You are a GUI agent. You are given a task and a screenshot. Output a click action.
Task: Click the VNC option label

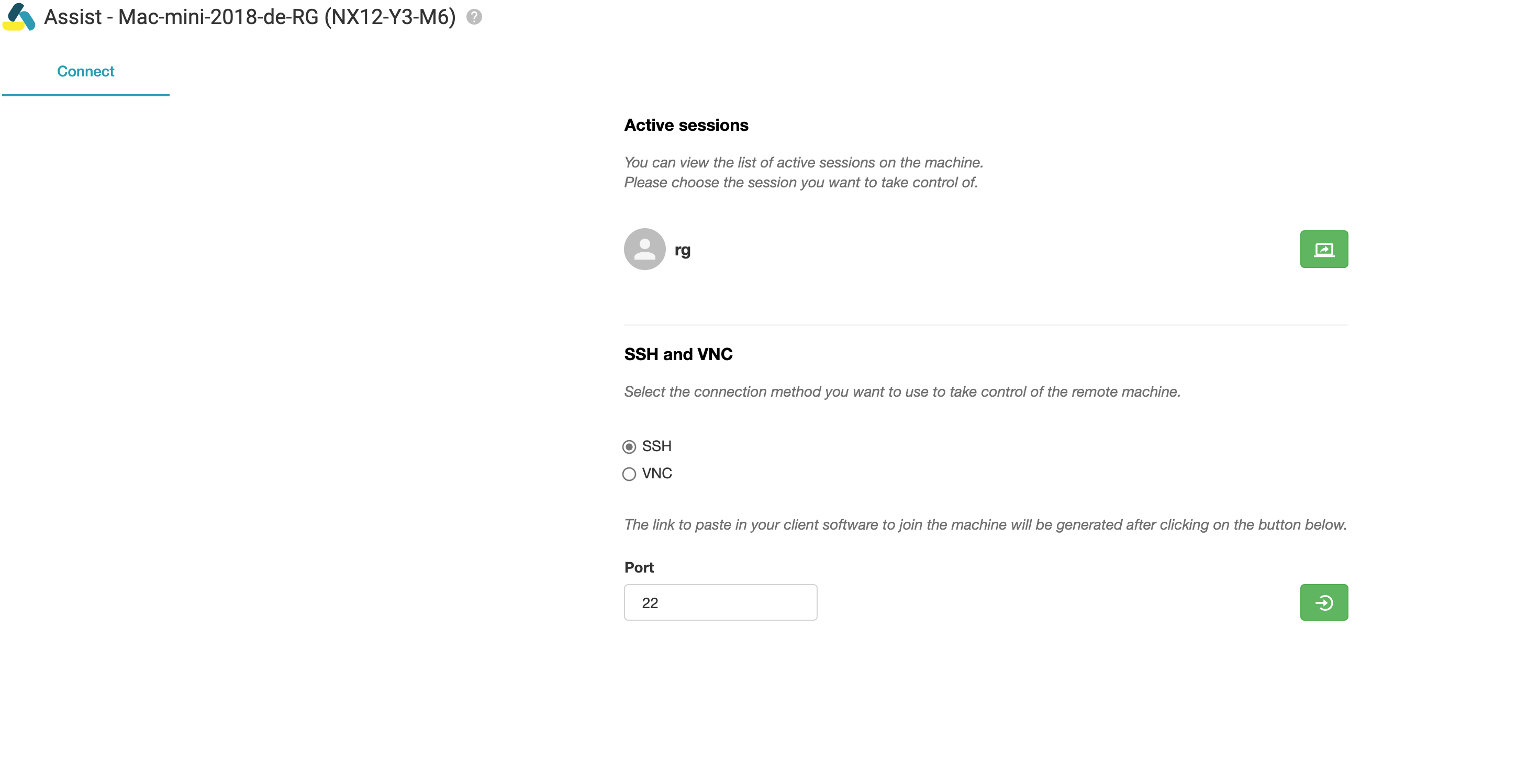[x=656, y=474]
